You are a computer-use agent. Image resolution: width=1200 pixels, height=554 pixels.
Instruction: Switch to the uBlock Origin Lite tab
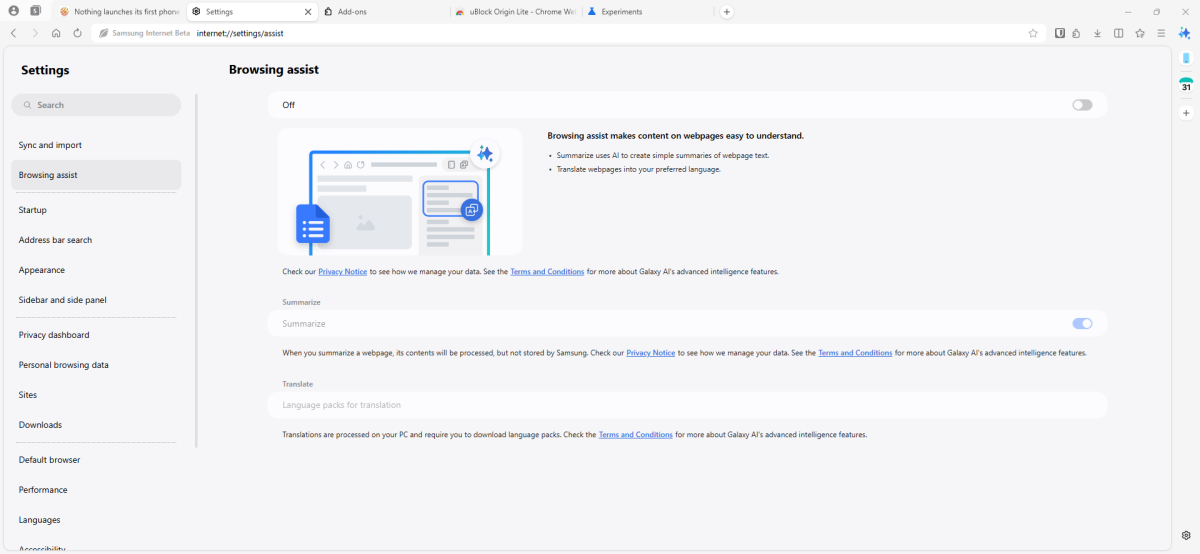click(517, 12)
